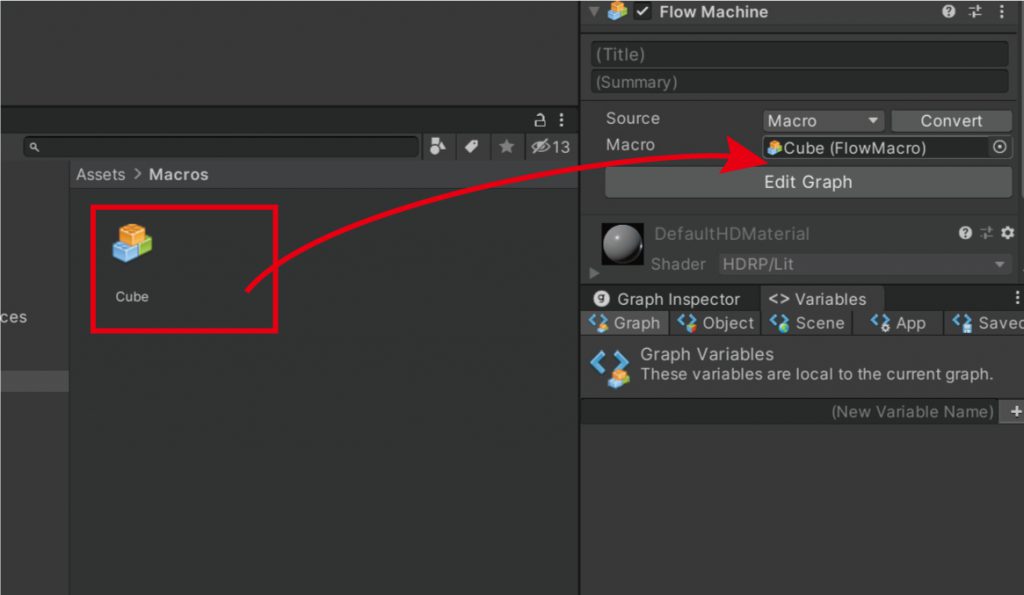Select the Object variables tab
This screenshot has width=1024, height=595.
click(716, 323)
